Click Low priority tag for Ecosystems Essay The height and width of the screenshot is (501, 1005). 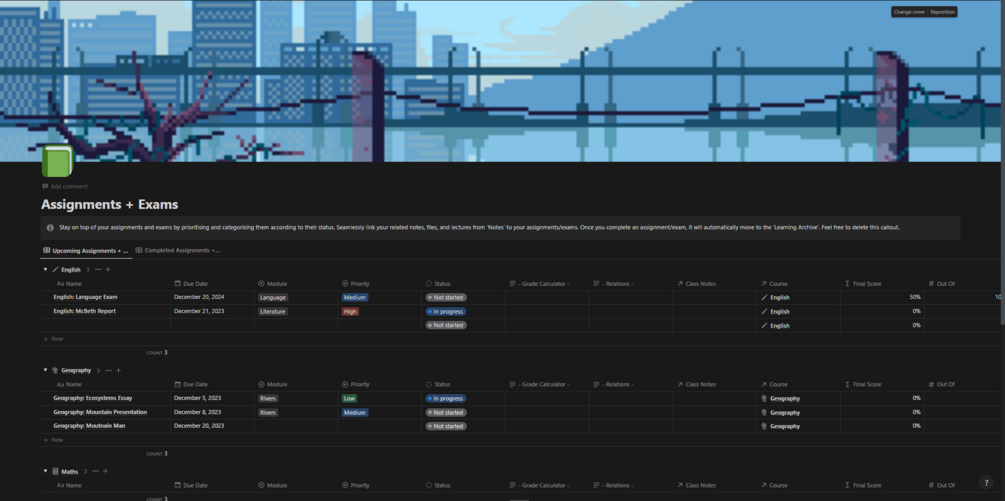click(x=349, y=398)
